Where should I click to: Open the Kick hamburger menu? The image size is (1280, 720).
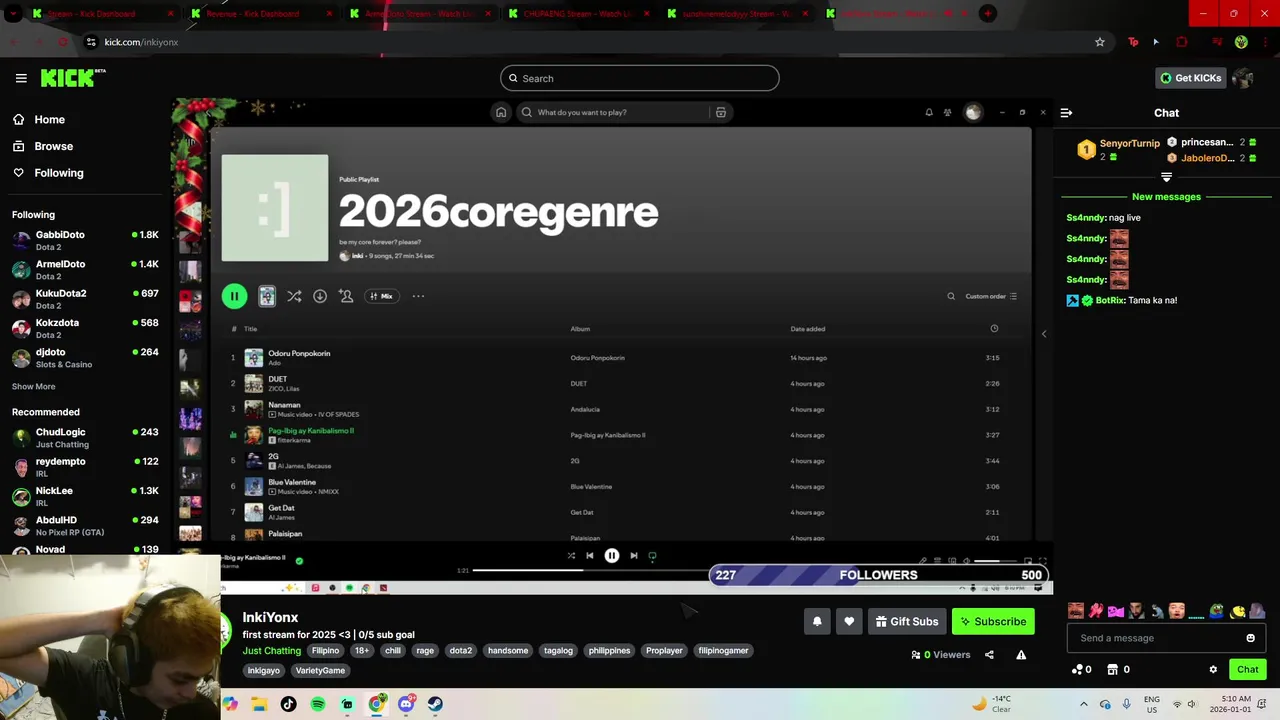point(21,78)
